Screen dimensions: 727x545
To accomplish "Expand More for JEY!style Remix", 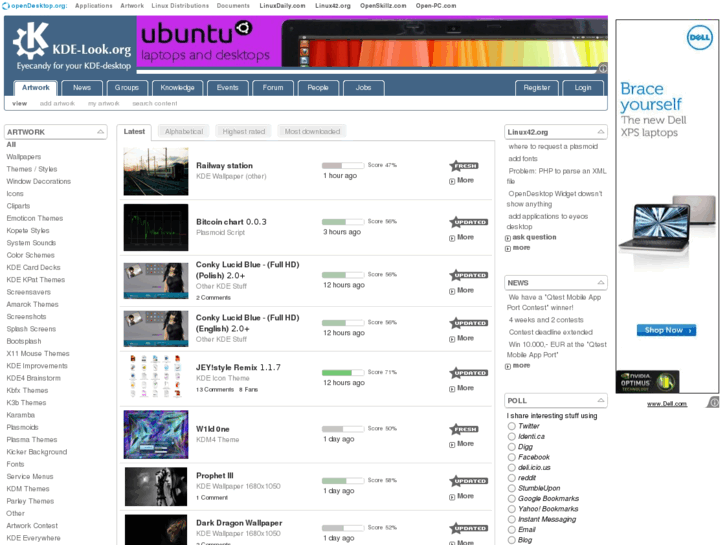I will (x=461, y=388).
